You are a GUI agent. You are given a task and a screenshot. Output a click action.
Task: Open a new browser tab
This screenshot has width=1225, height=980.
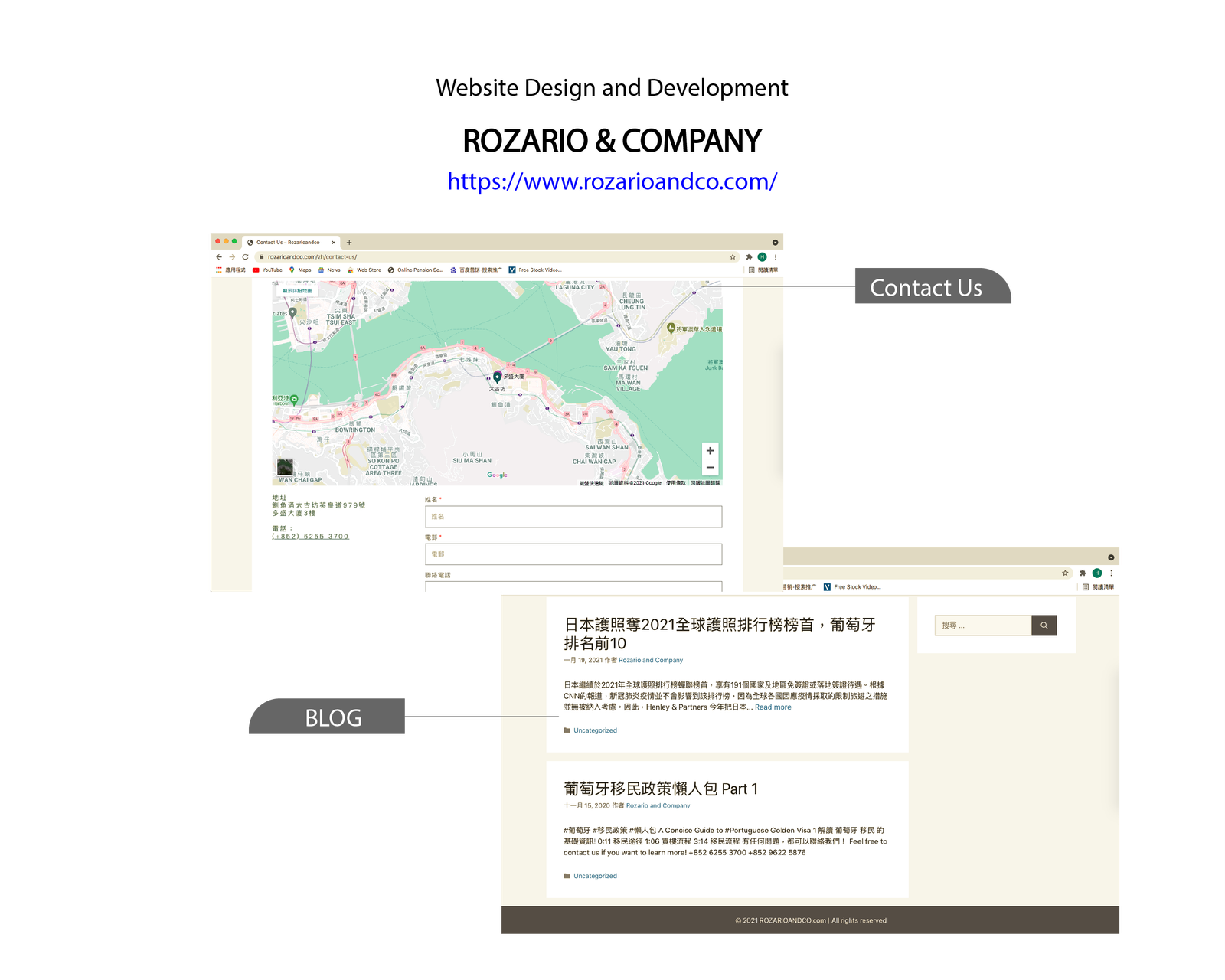[x=349, y=243]
